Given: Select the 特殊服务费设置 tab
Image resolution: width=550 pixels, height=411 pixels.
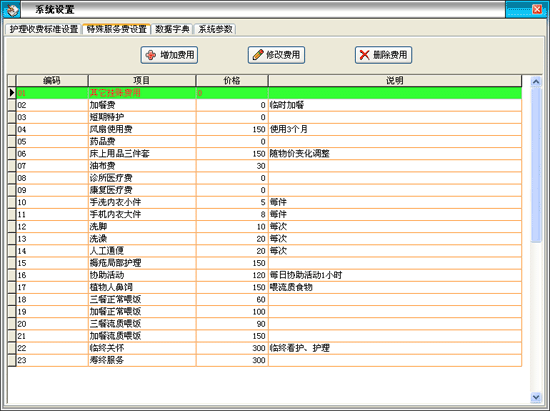Looking at the screenshot, I should tap(116, 29).
